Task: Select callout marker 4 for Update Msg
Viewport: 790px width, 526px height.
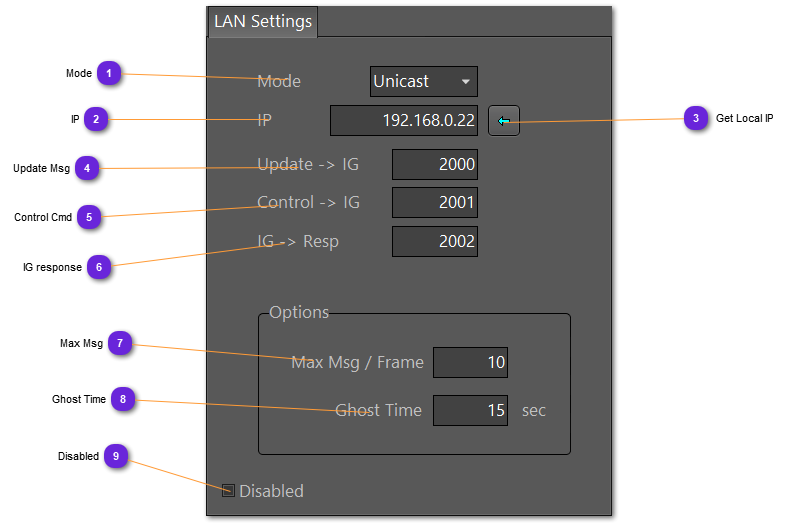Action: click(x=87, y=168)
